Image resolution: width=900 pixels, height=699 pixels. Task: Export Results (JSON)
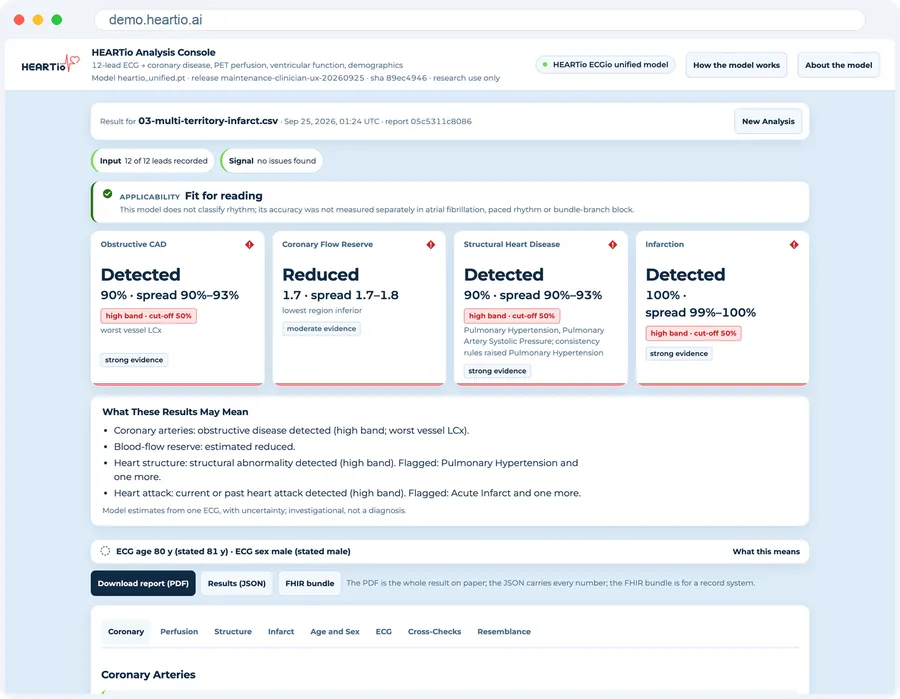point(236,583)
